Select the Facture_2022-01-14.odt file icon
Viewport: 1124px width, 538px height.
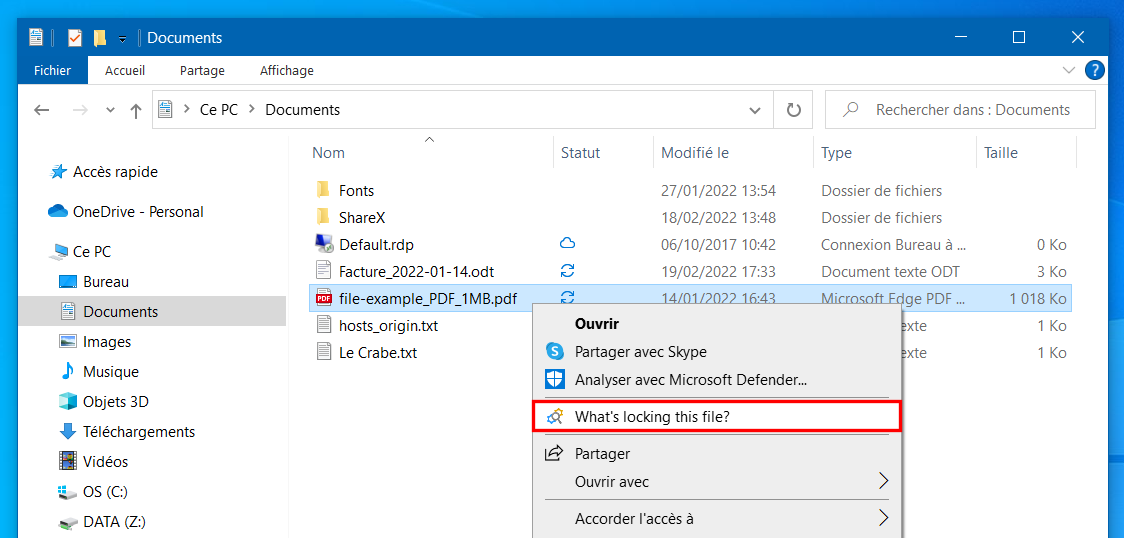325,272
